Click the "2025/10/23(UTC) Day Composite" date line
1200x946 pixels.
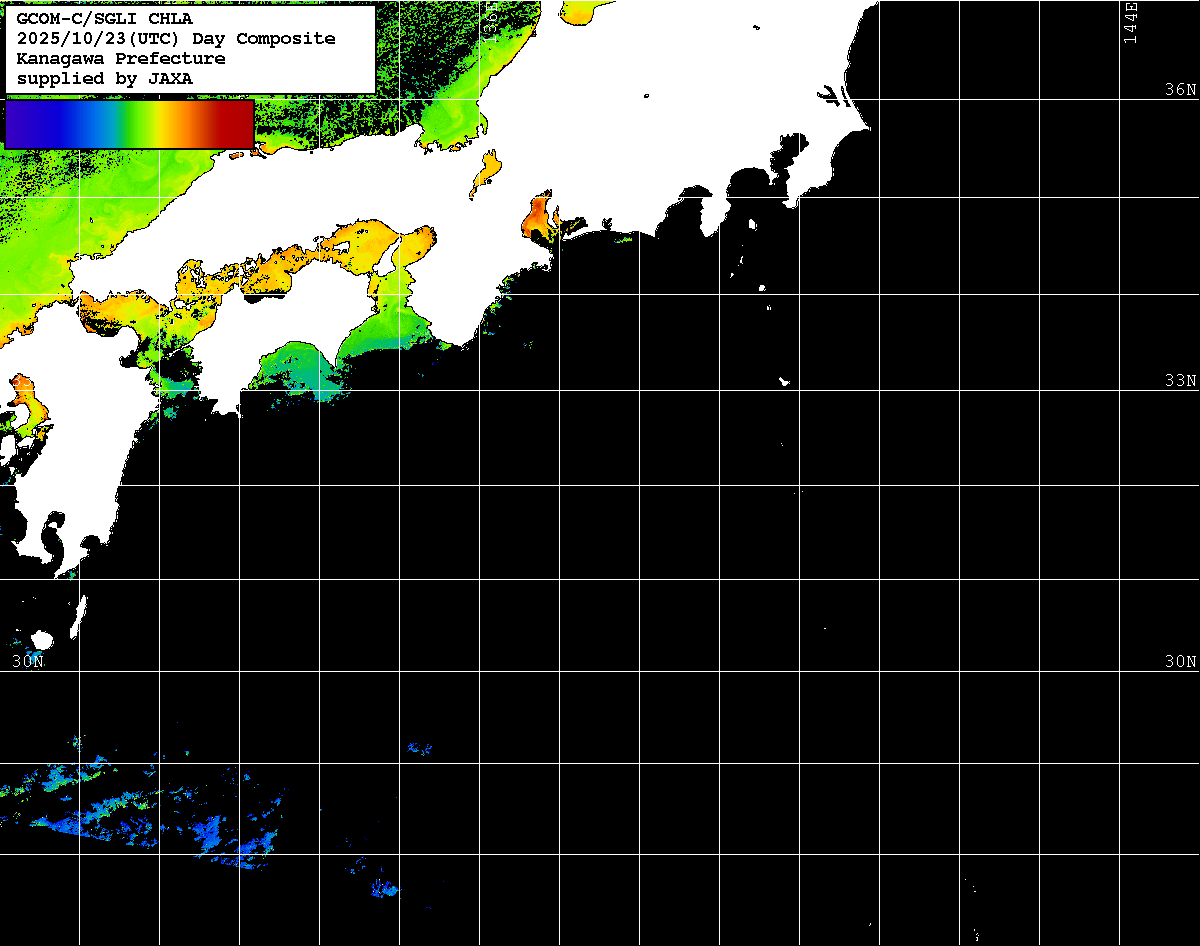[x=176, y=38]
